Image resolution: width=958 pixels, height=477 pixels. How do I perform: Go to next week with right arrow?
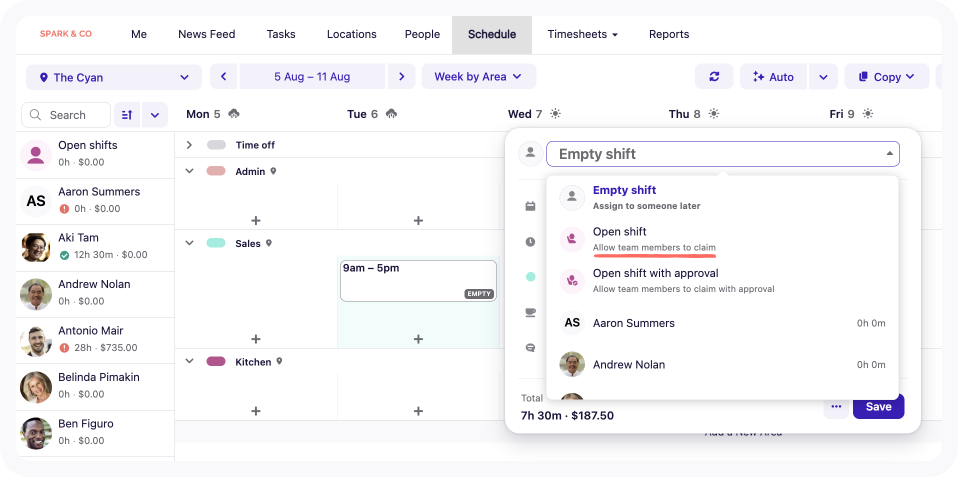click(x=401, y=77)
